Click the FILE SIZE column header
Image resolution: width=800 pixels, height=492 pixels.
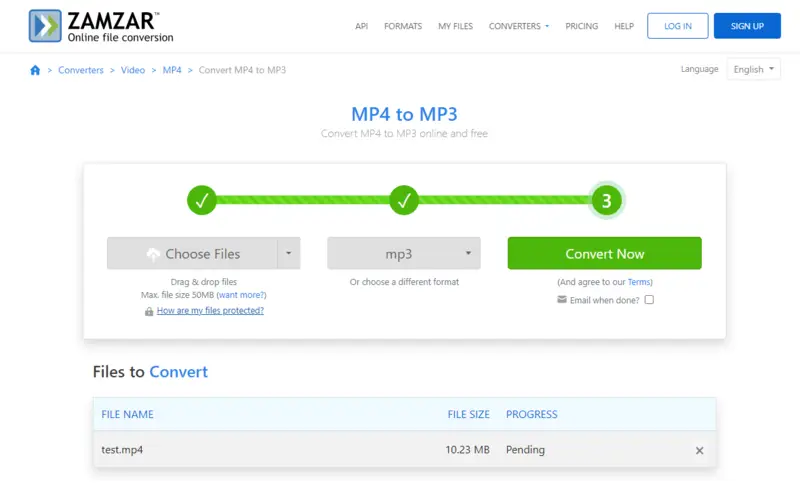[x=468, y=414]
